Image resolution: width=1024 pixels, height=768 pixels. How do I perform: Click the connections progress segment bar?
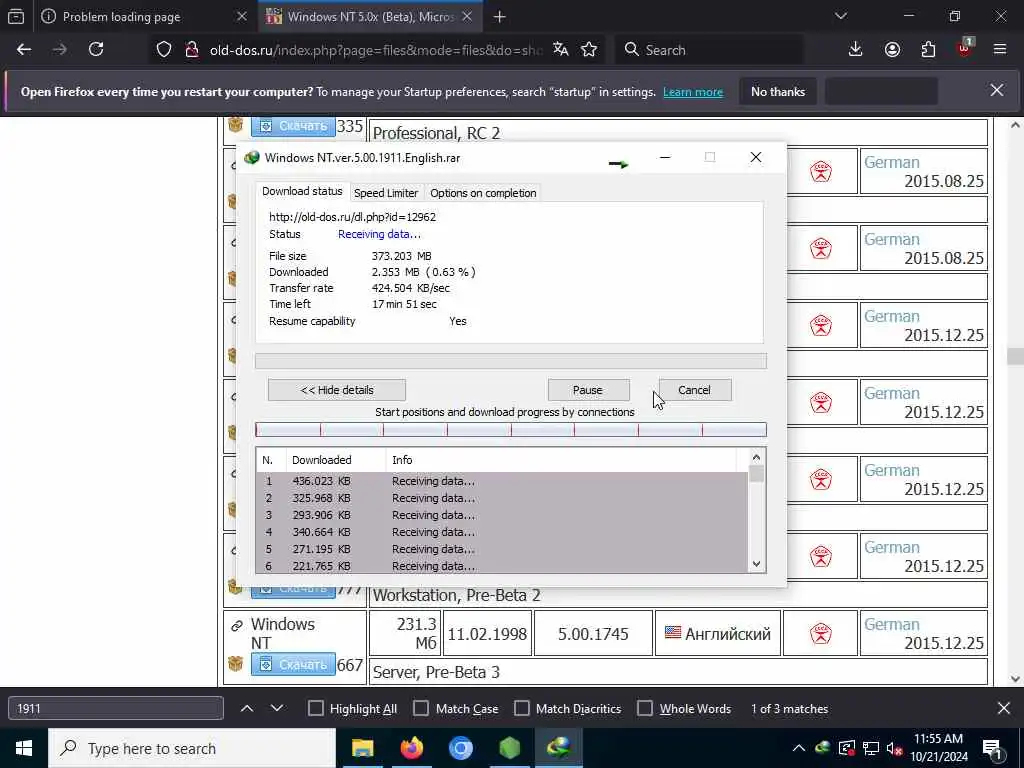pyautogui.click(x=511, y=429)
